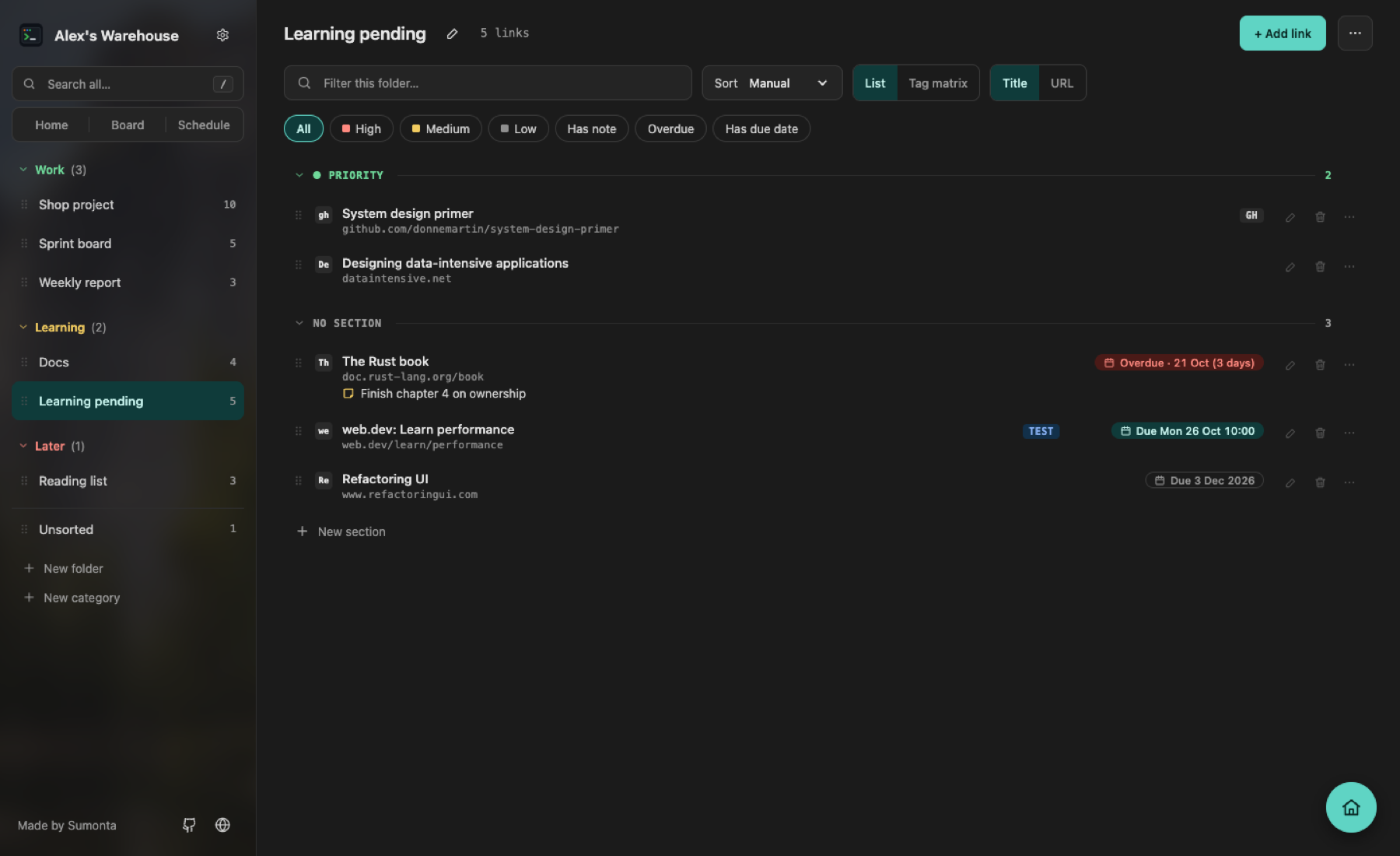Open more options for Refactoring UI
The width and height of the screenshot is (1400, 856).
click(x=1349, y=482)
